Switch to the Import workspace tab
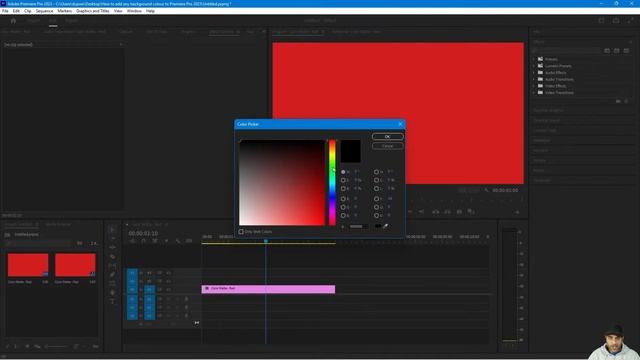 coord(33,20)
